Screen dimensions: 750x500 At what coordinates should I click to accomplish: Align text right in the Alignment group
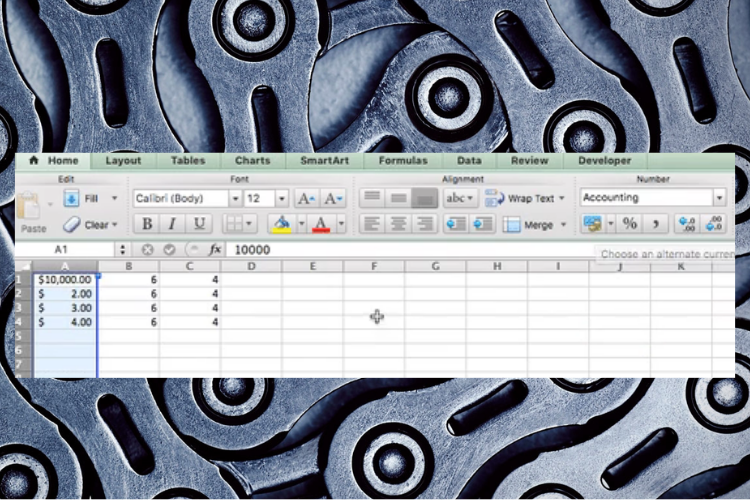(424, 223)
